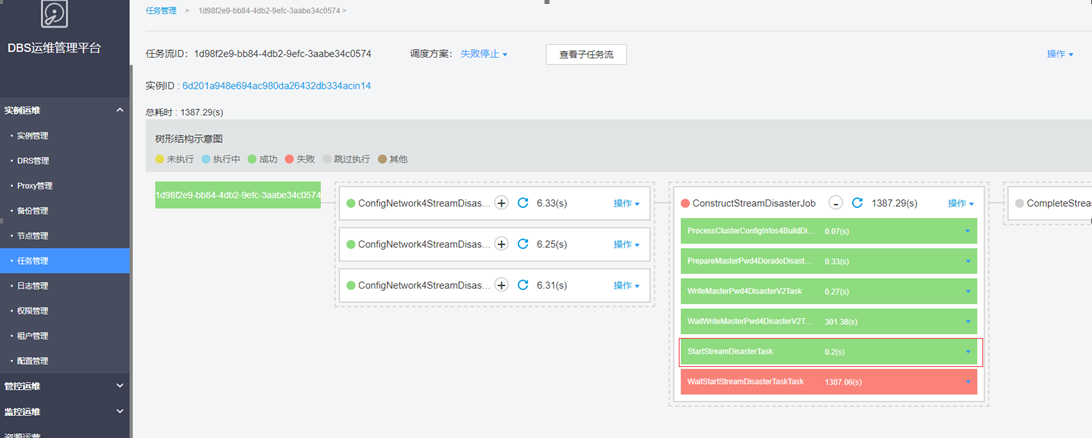This screenshot has width=1092, height=438.
Task: Open dropdown arrow on WriteMasterPwd4DisasterV2Task
Action: [x=968, y=291]
